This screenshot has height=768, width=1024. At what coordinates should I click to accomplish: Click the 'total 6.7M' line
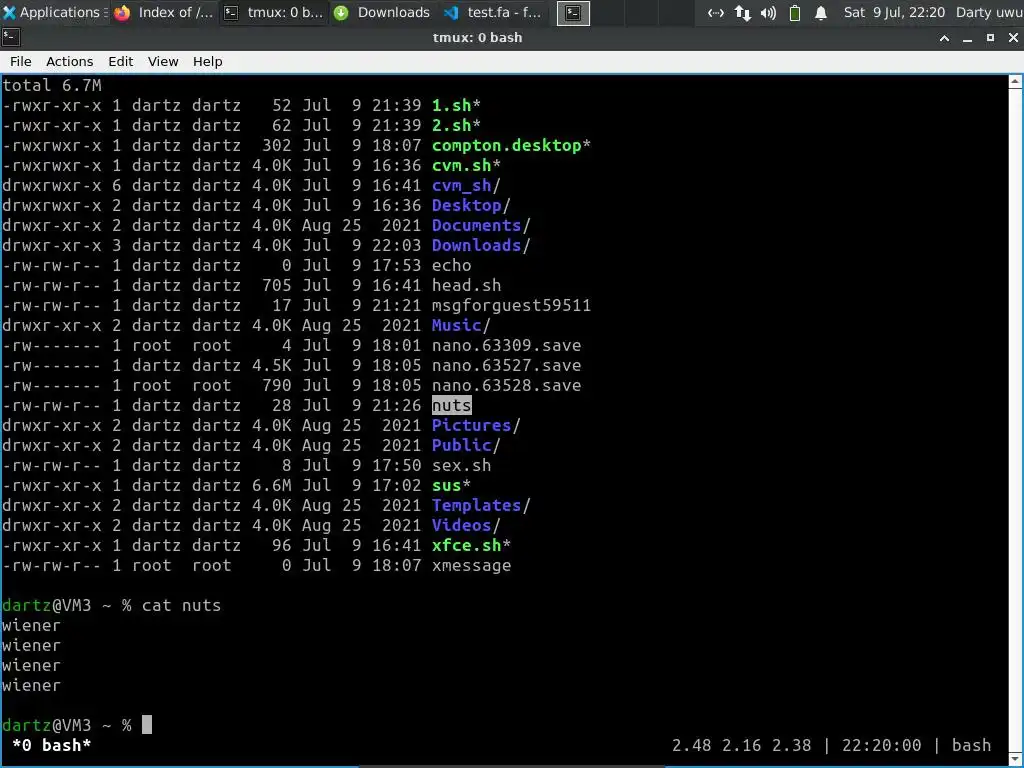click(52, 85)
